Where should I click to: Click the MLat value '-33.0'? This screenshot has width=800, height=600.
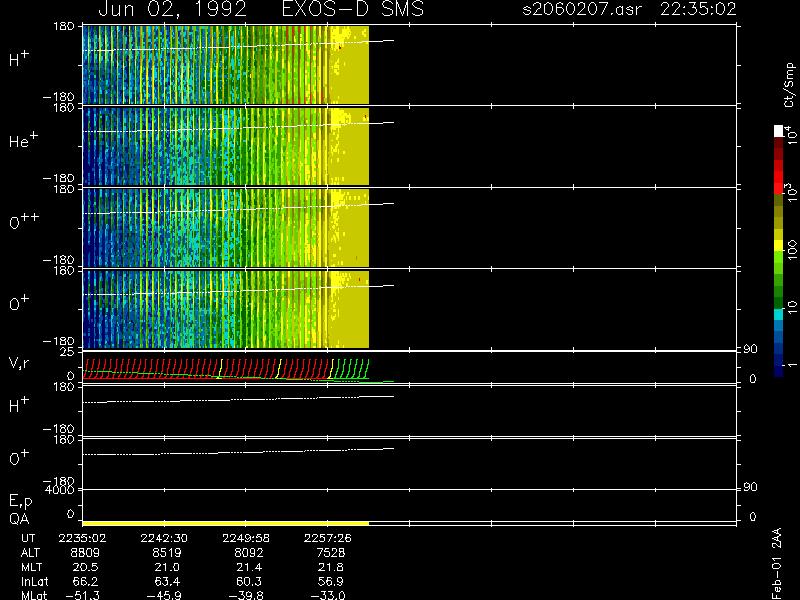(x=327, y=595)
